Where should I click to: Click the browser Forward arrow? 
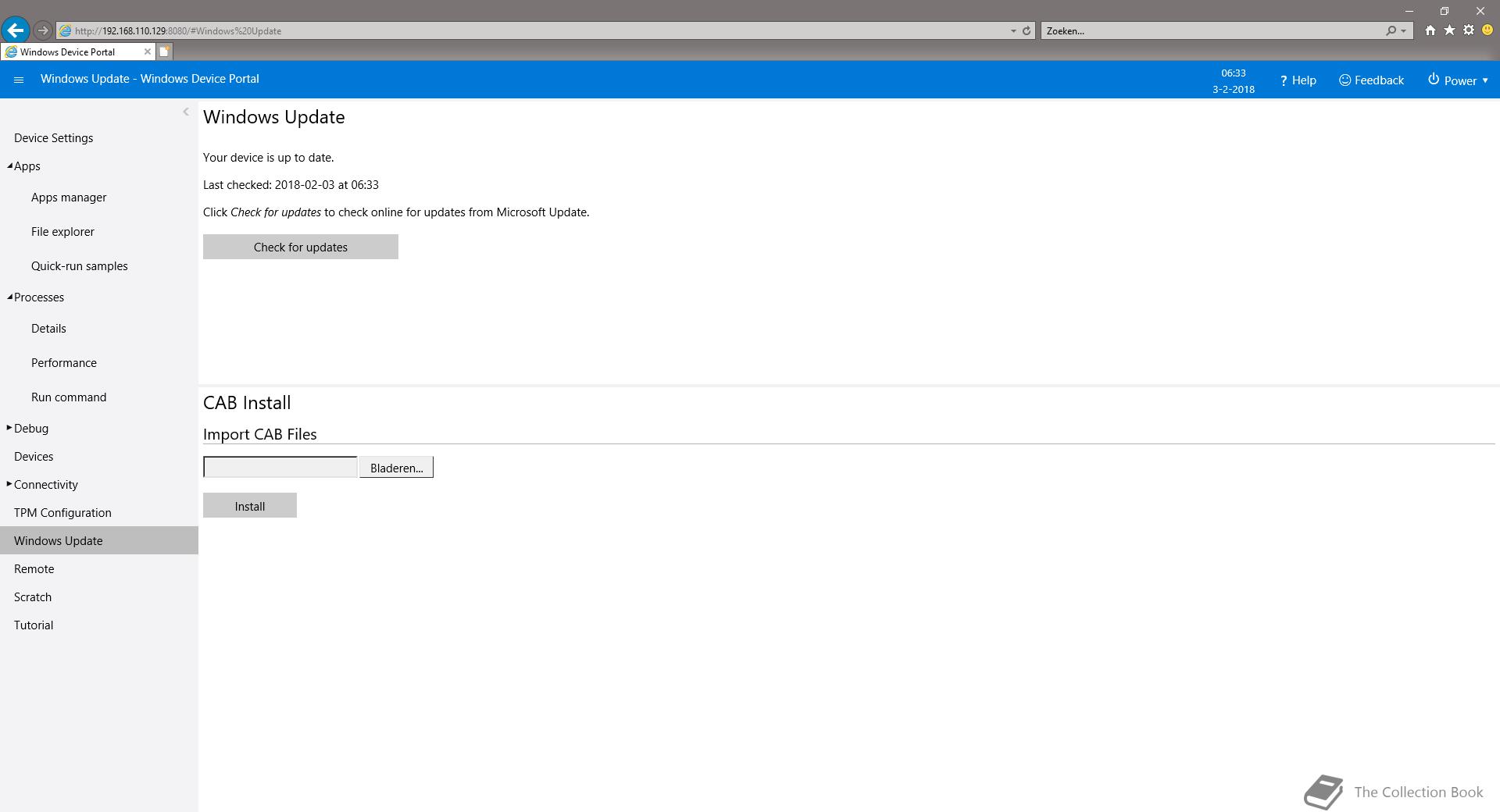click(43, 30)
